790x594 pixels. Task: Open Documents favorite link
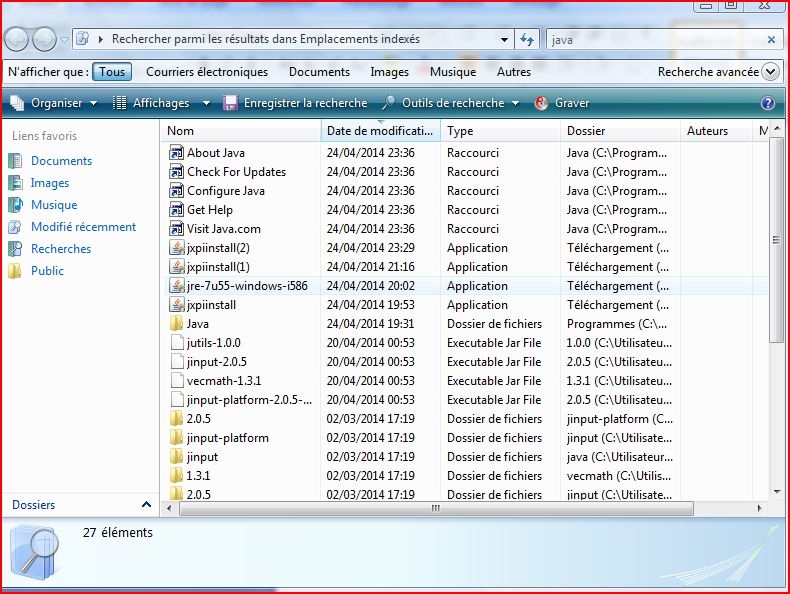(x=61, y=161)
